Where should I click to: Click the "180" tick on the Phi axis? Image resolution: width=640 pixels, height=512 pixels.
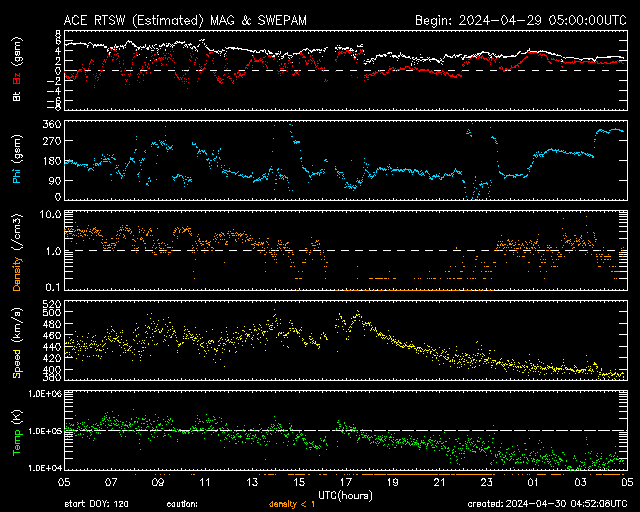tap(52, 161)
